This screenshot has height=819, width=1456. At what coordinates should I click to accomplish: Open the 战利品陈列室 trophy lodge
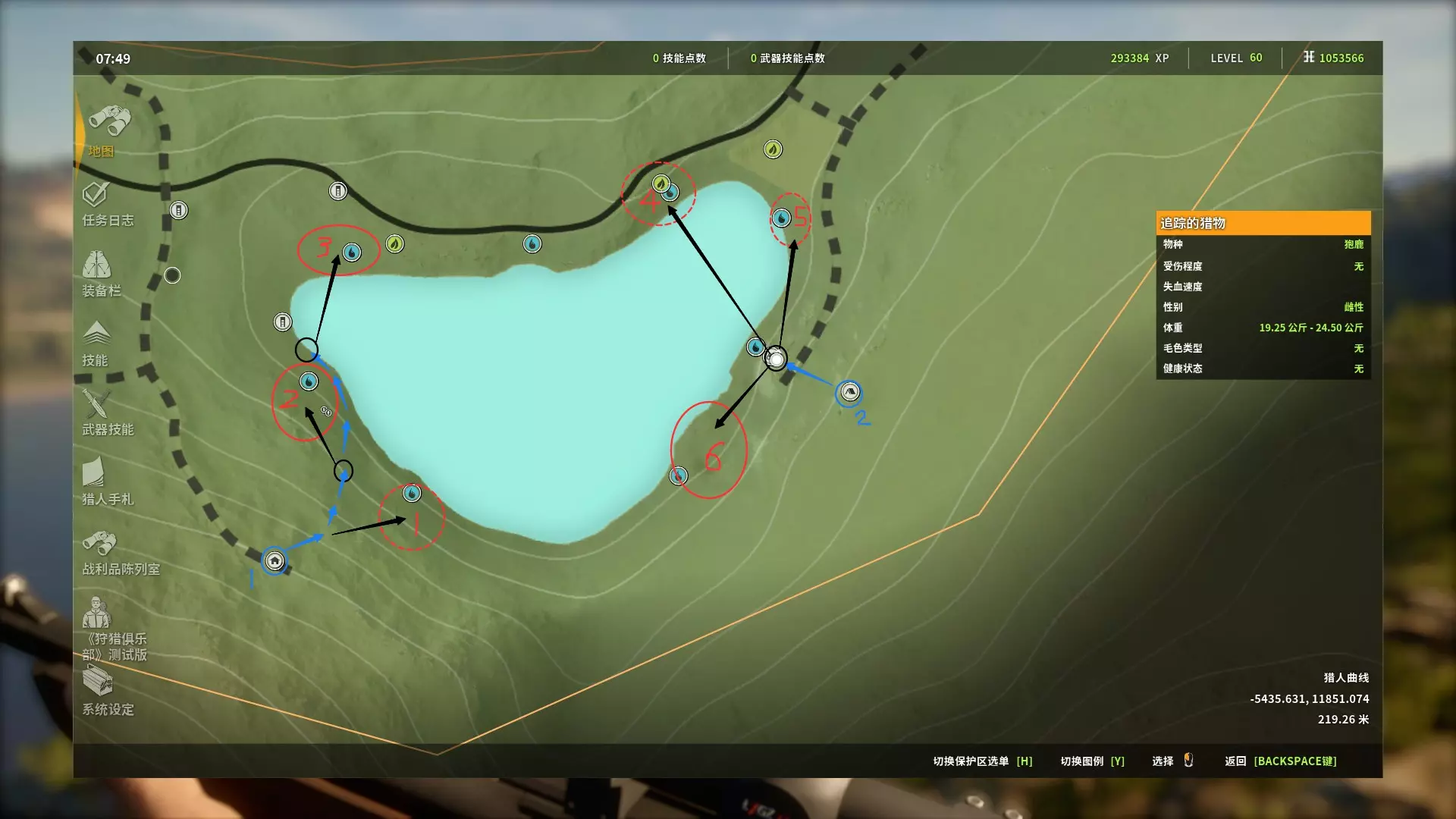tap(99, 543)
